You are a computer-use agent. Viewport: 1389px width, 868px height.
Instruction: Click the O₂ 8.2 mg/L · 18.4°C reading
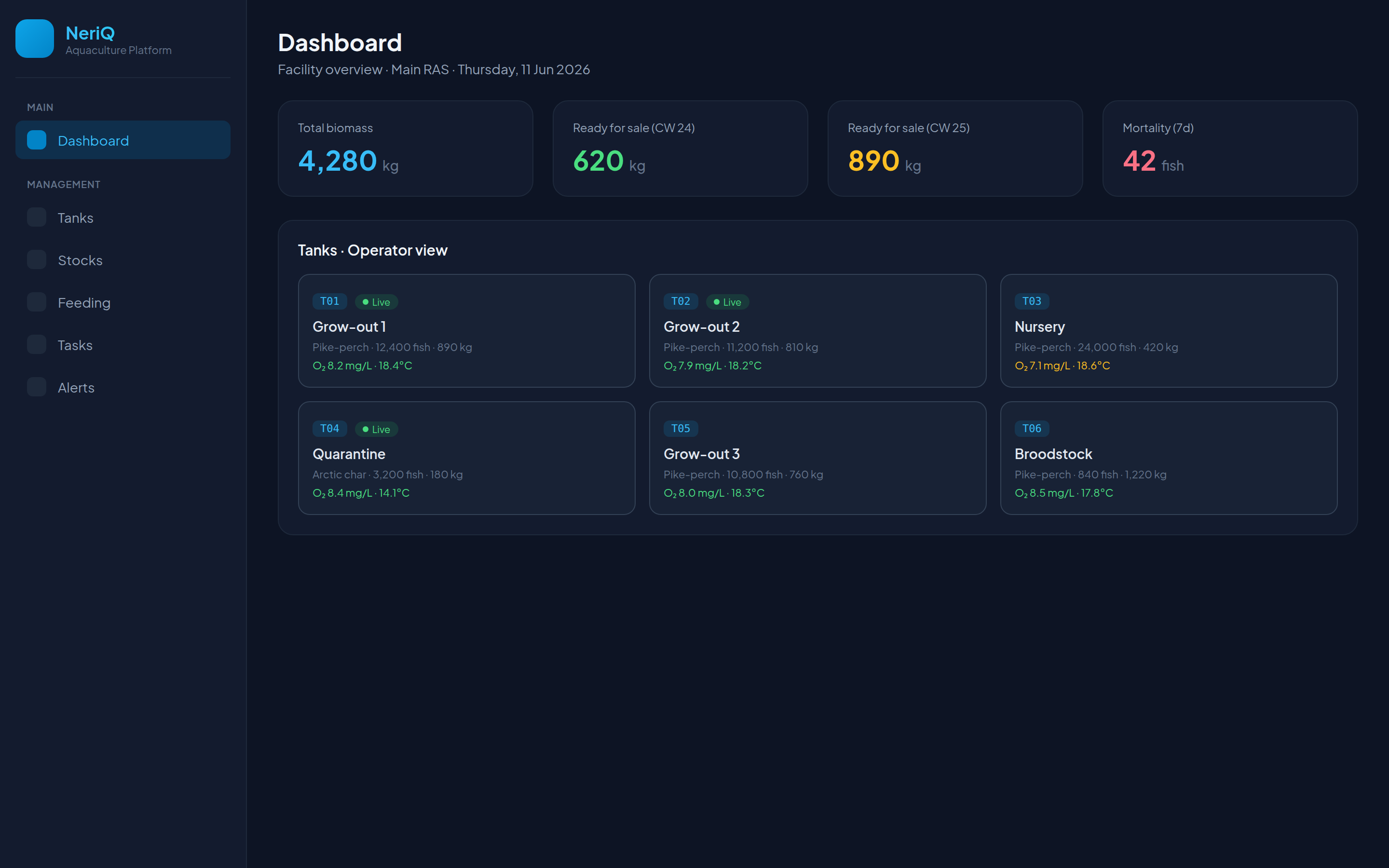coord(362,366)
